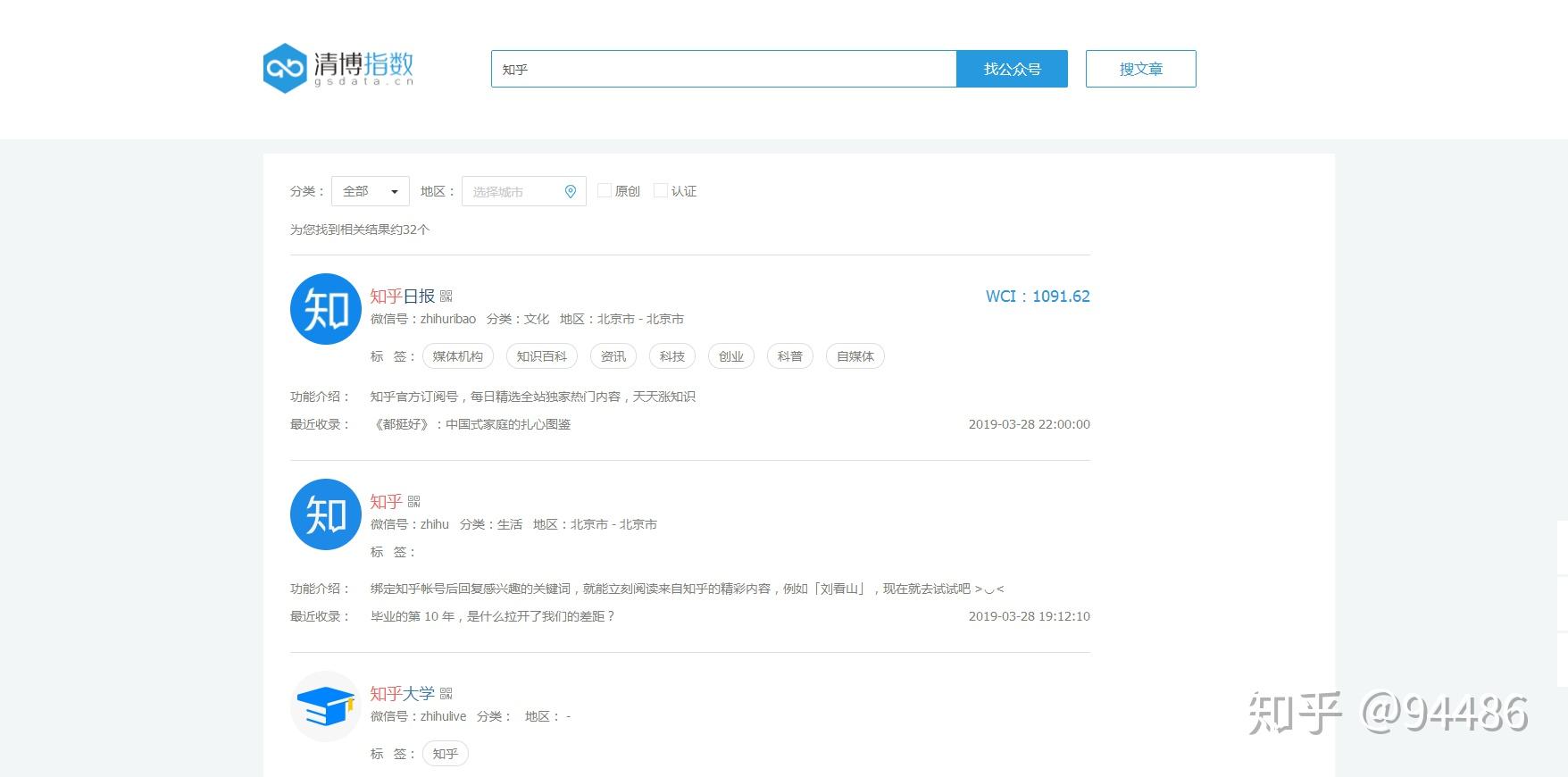Enable the 认证 checkbox filter
Screen dimensions: 1568x777
[661, 190]
